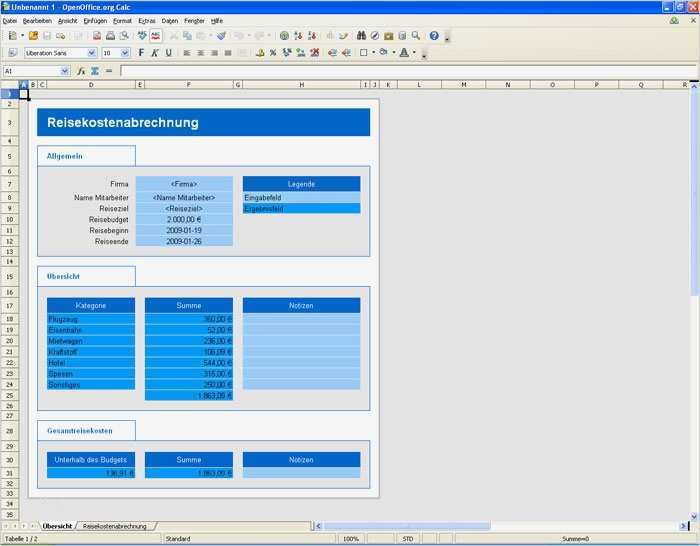Viewport: 700px width, 546px height.
Task: Open the Find & Replace binoculars icon
Action: (361, 35)
